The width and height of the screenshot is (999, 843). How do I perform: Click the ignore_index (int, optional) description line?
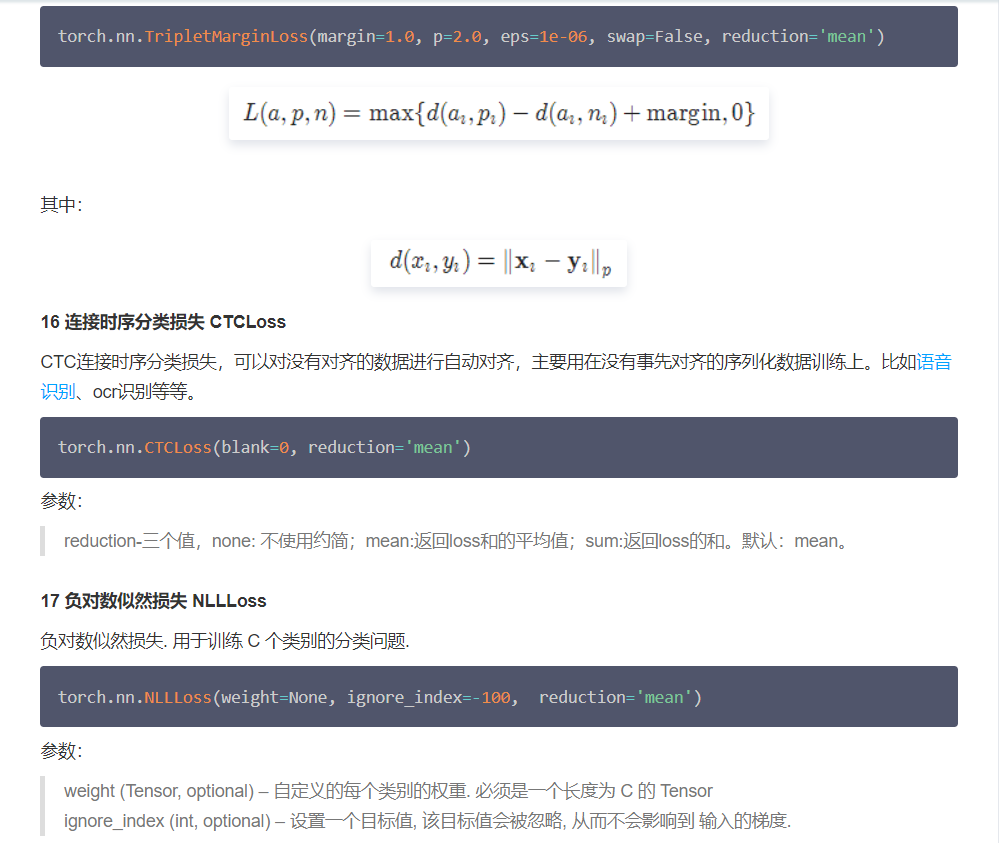point(428,821)
